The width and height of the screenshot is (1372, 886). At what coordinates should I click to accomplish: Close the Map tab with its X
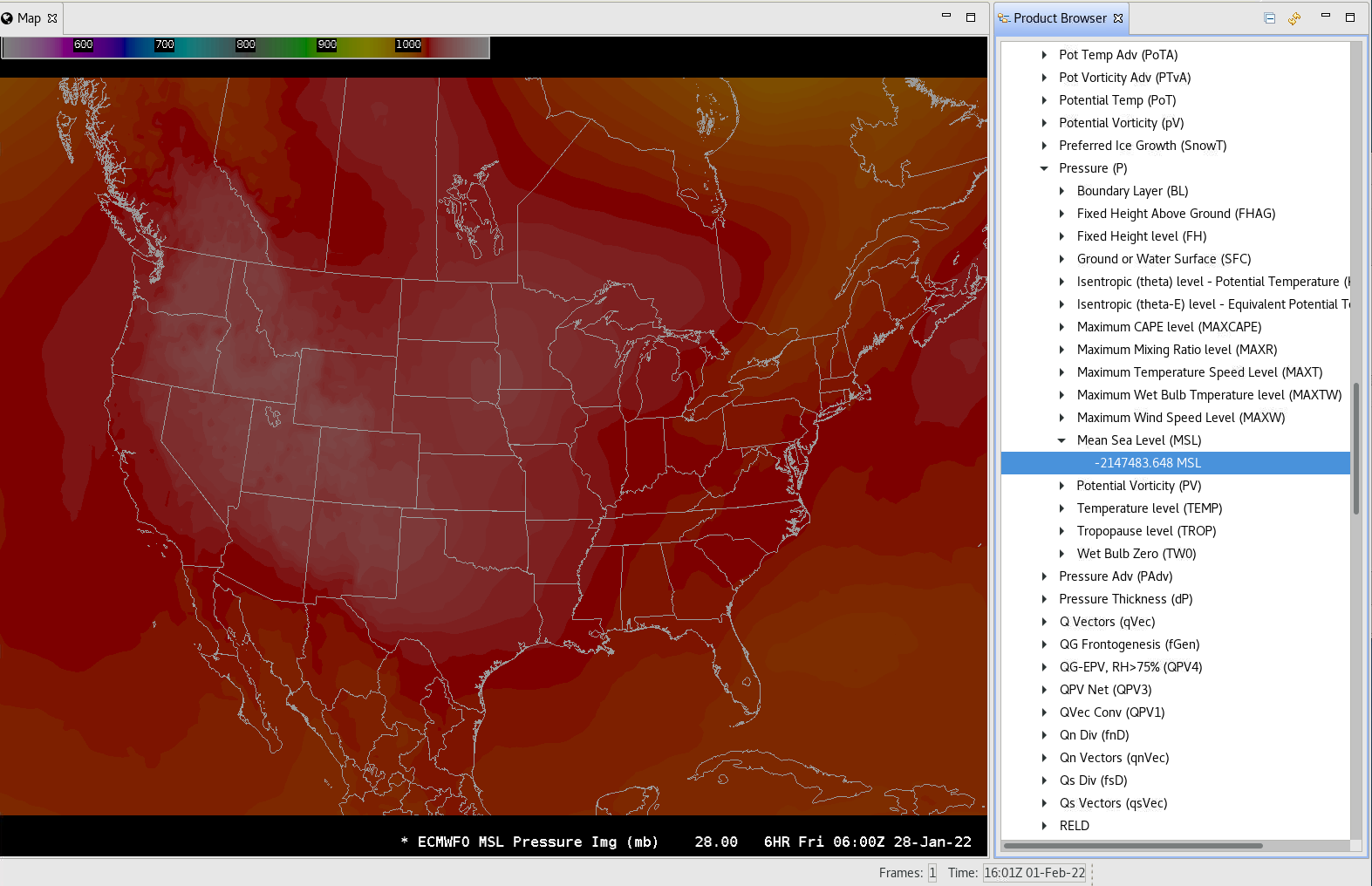[52, 18]
